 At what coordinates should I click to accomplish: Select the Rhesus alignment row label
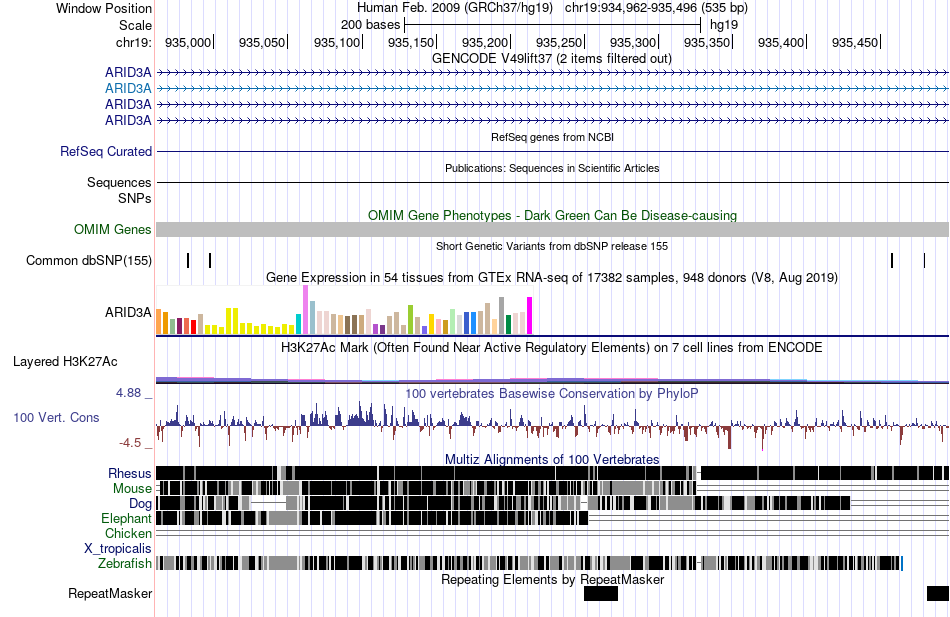[130, 473]
